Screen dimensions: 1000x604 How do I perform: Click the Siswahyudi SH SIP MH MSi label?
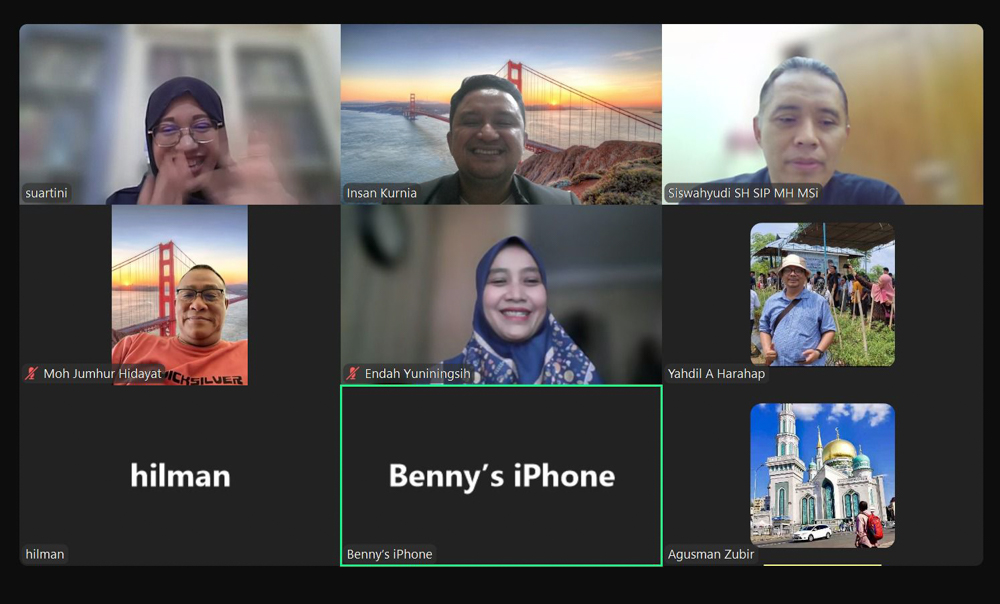(743, 193)
